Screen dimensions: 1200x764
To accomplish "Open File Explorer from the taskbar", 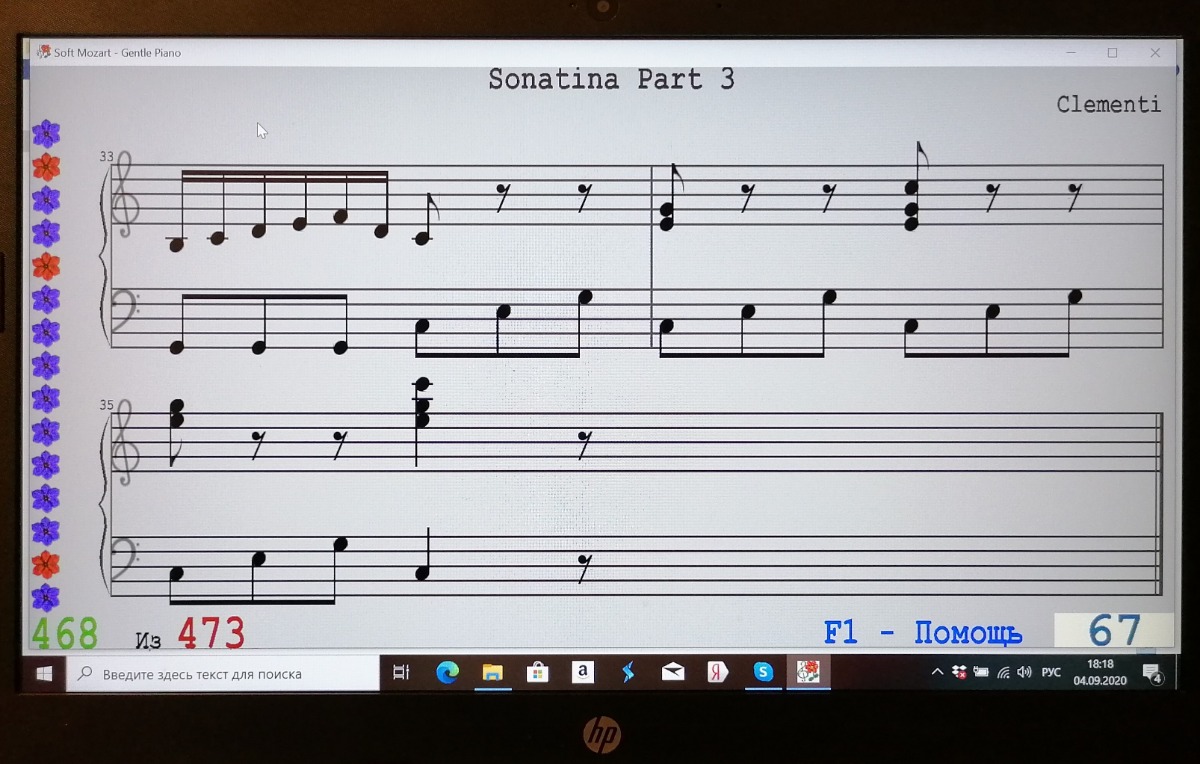I will (492, 673).
